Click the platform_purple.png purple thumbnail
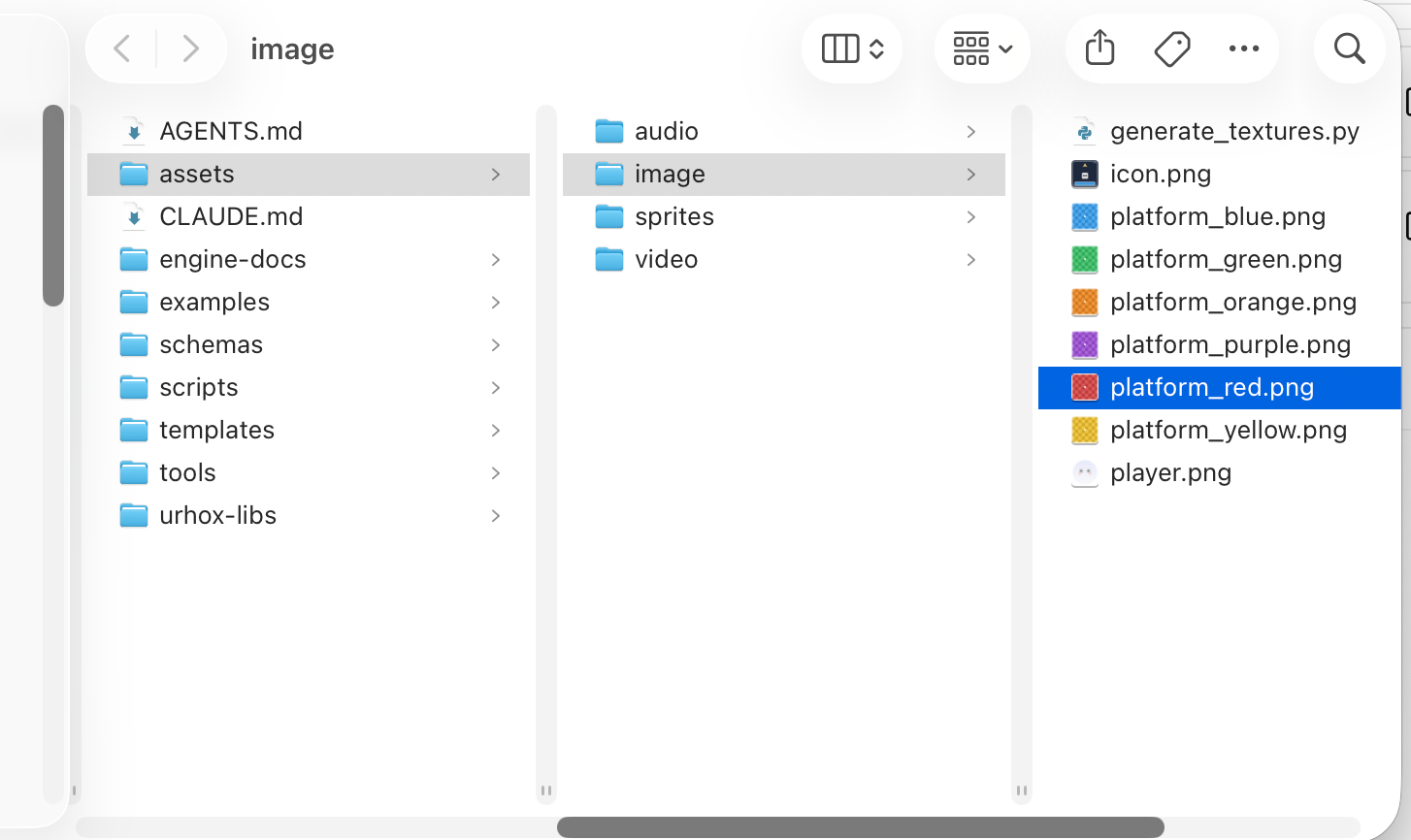1411x840 pixels. [1085, 344]
